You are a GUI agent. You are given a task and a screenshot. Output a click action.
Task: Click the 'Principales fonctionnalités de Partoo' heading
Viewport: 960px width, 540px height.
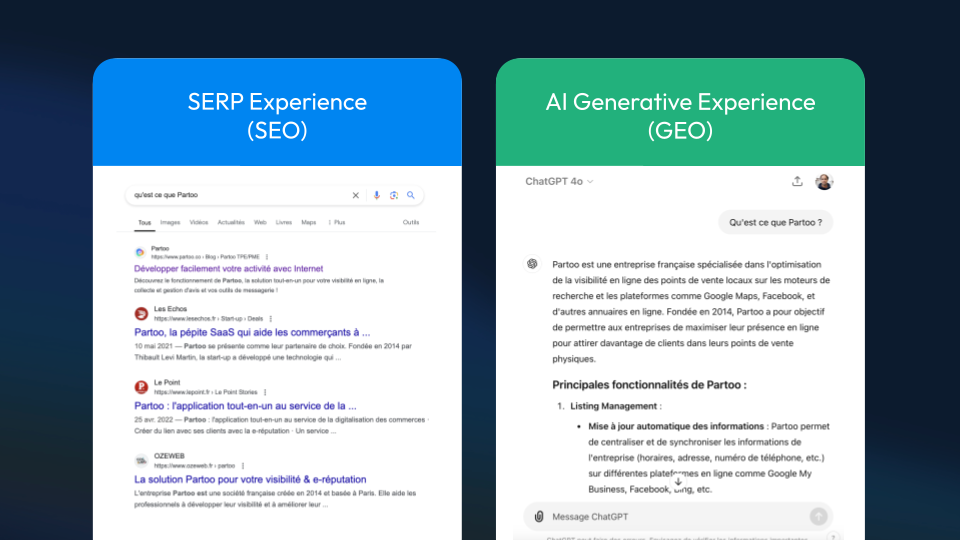point(649,385)
